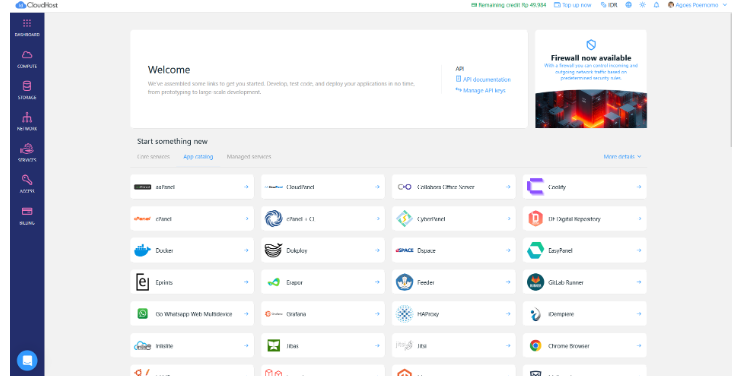Click the iDempiere logo icon
This screenshot has width=735, height=380.
[535, 314]
